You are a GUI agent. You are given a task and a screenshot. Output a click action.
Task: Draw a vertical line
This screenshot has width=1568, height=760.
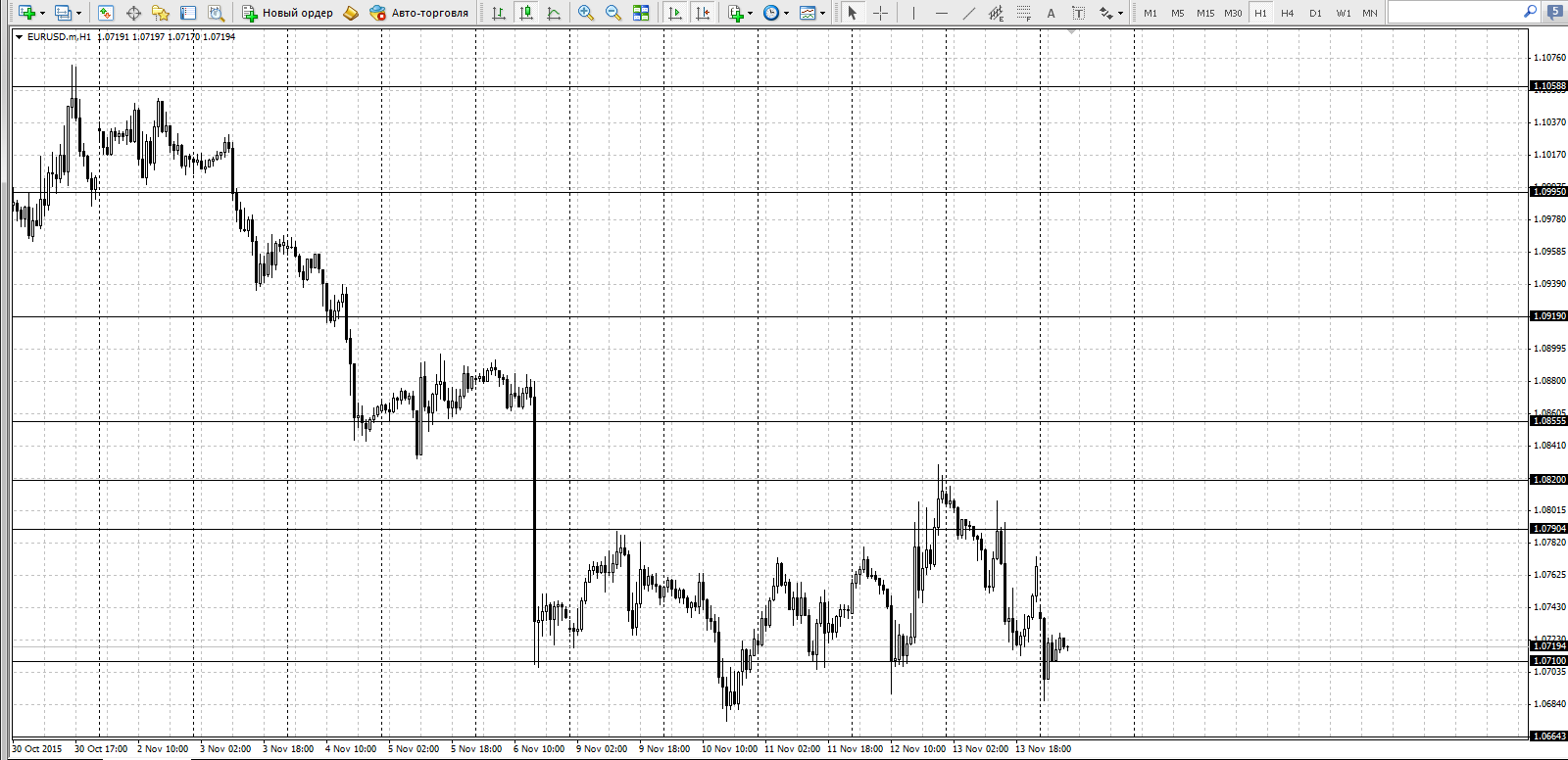913,13
